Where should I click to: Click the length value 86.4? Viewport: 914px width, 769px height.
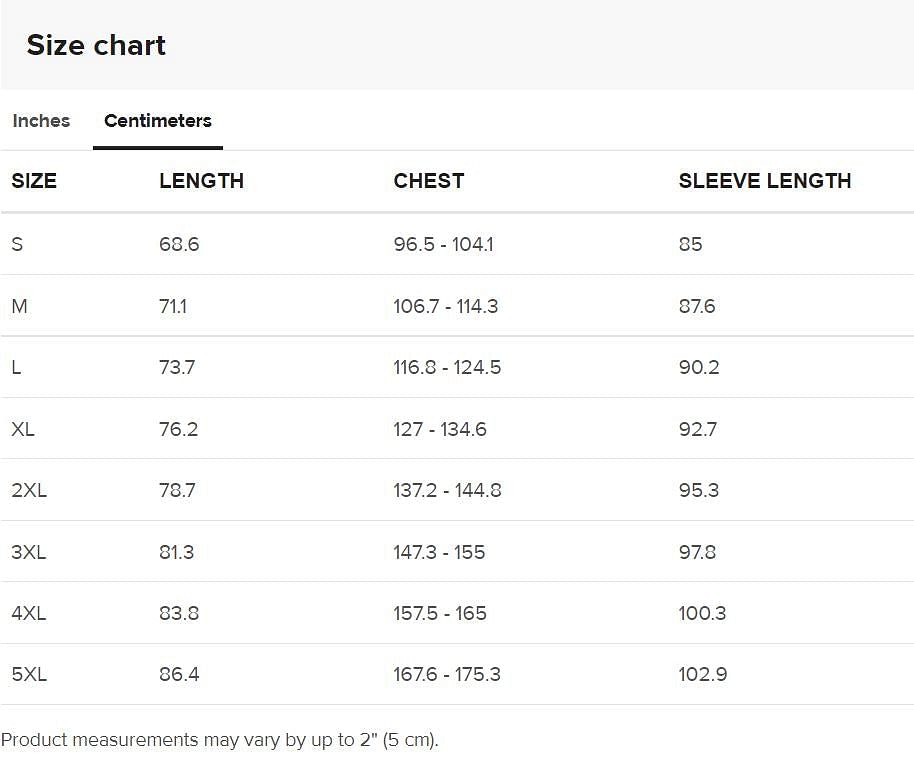tap(179, 675)
